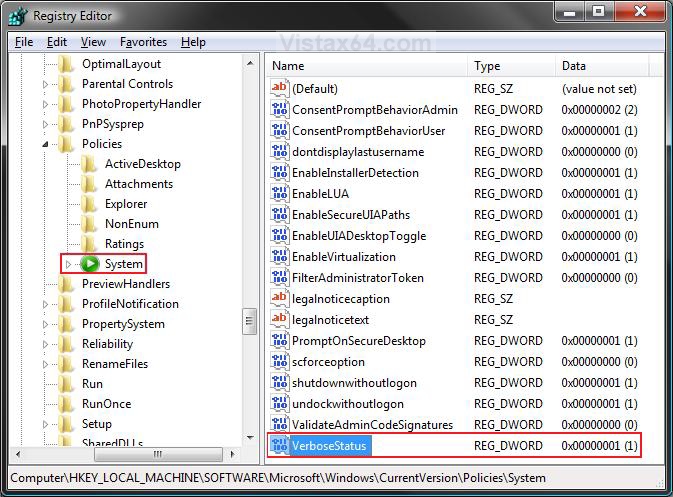Open the File menu
Image resolution: width=673 pixels, height=497 pixels.
click(24, 42)
